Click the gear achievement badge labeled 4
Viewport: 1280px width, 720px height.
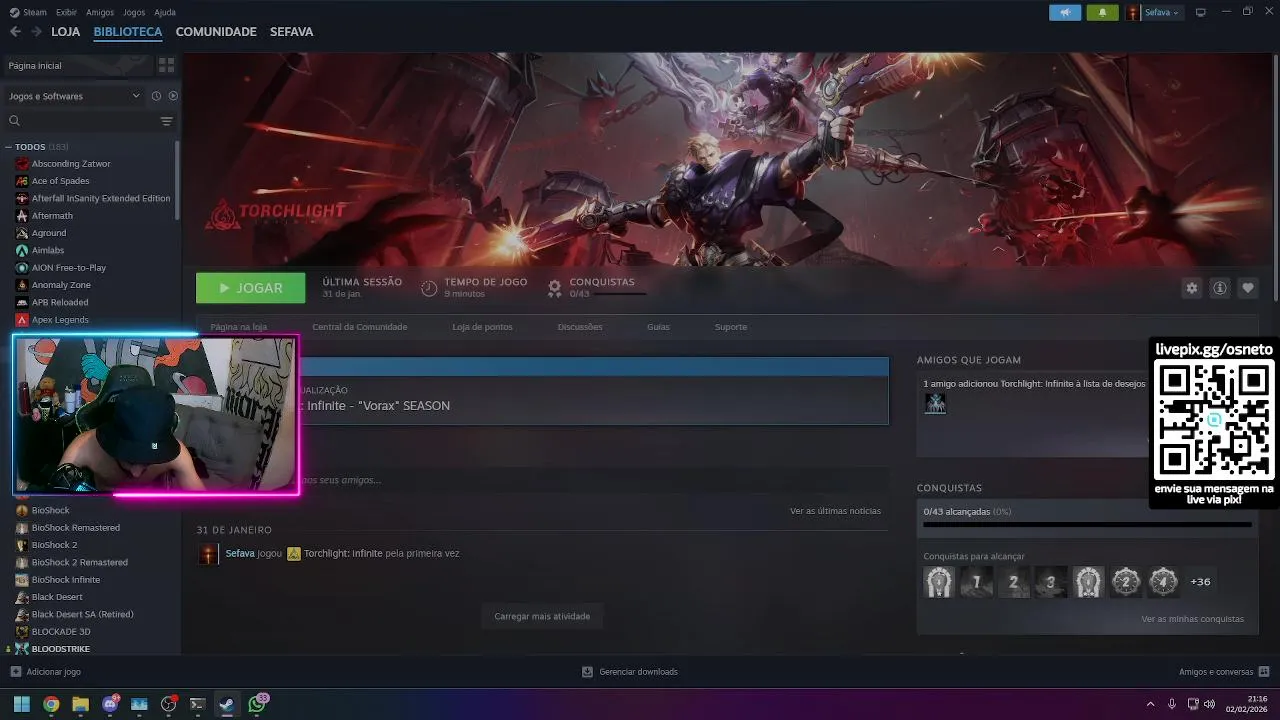pos(1163,581)
